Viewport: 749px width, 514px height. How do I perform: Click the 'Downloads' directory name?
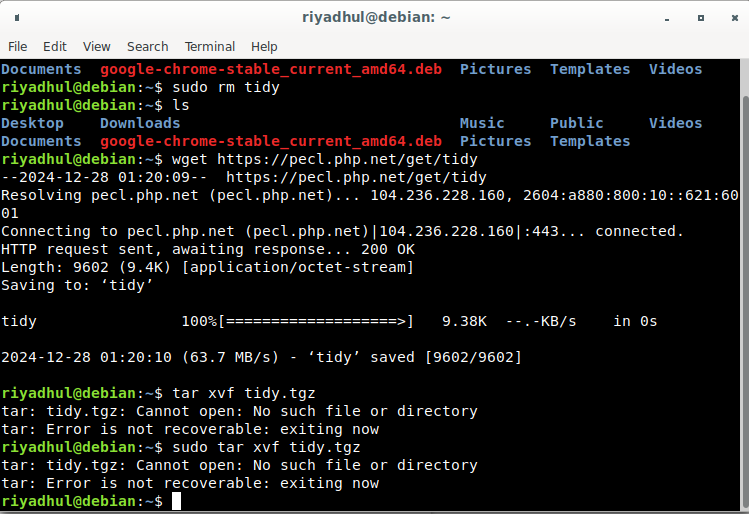140,123
